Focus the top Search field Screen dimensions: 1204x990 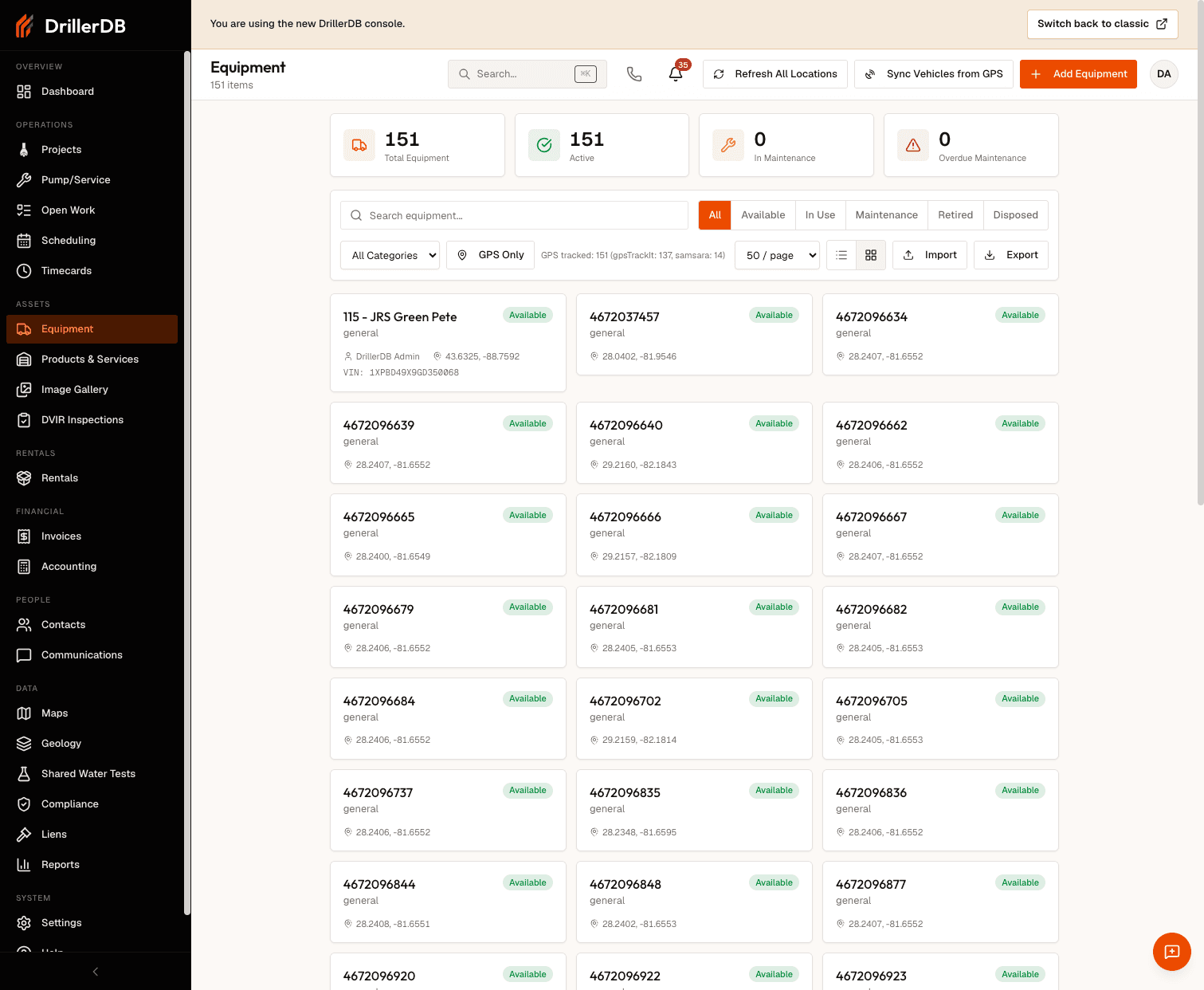point(527,74)
